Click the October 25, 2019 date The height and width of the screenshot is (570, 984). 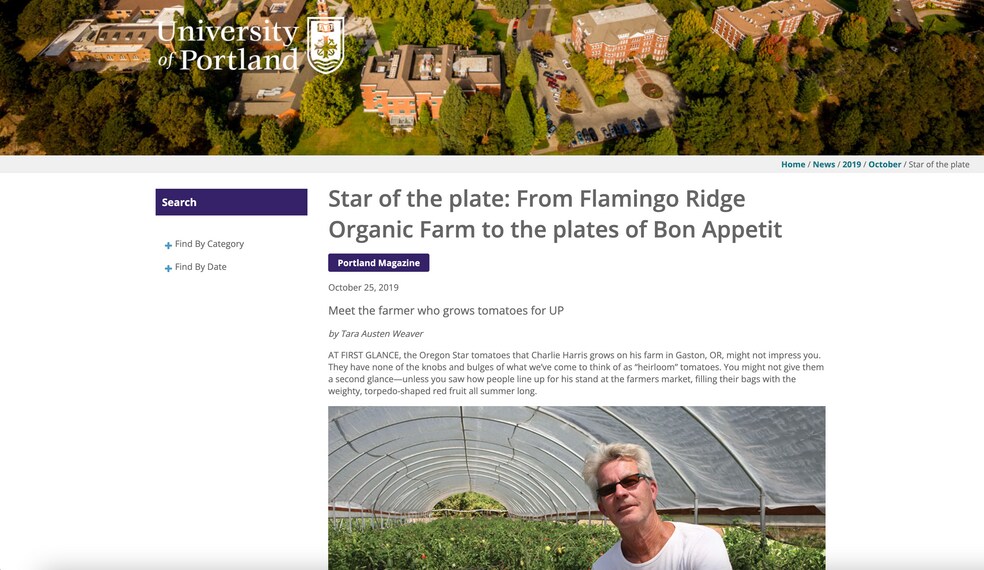[363, 288]
